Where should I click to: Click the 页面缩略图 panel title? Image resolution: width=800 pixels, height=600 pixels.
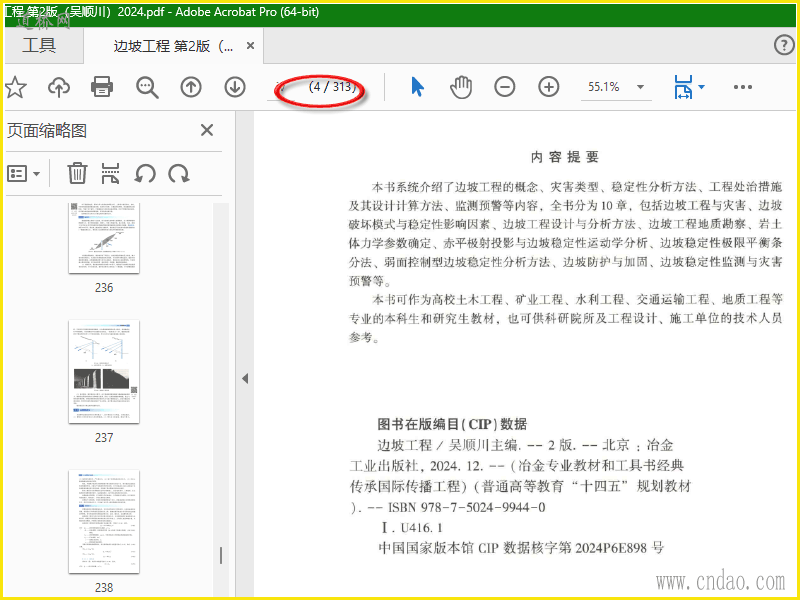pos(46,131)
